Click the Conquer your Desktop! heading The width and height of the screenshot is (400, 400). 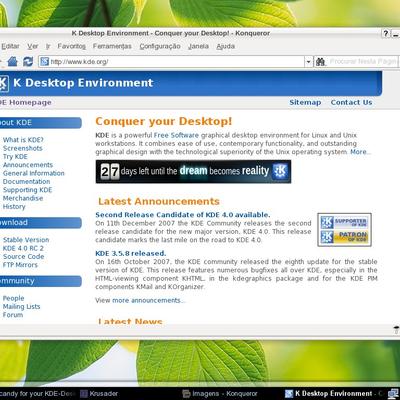[x=164, y=121]
